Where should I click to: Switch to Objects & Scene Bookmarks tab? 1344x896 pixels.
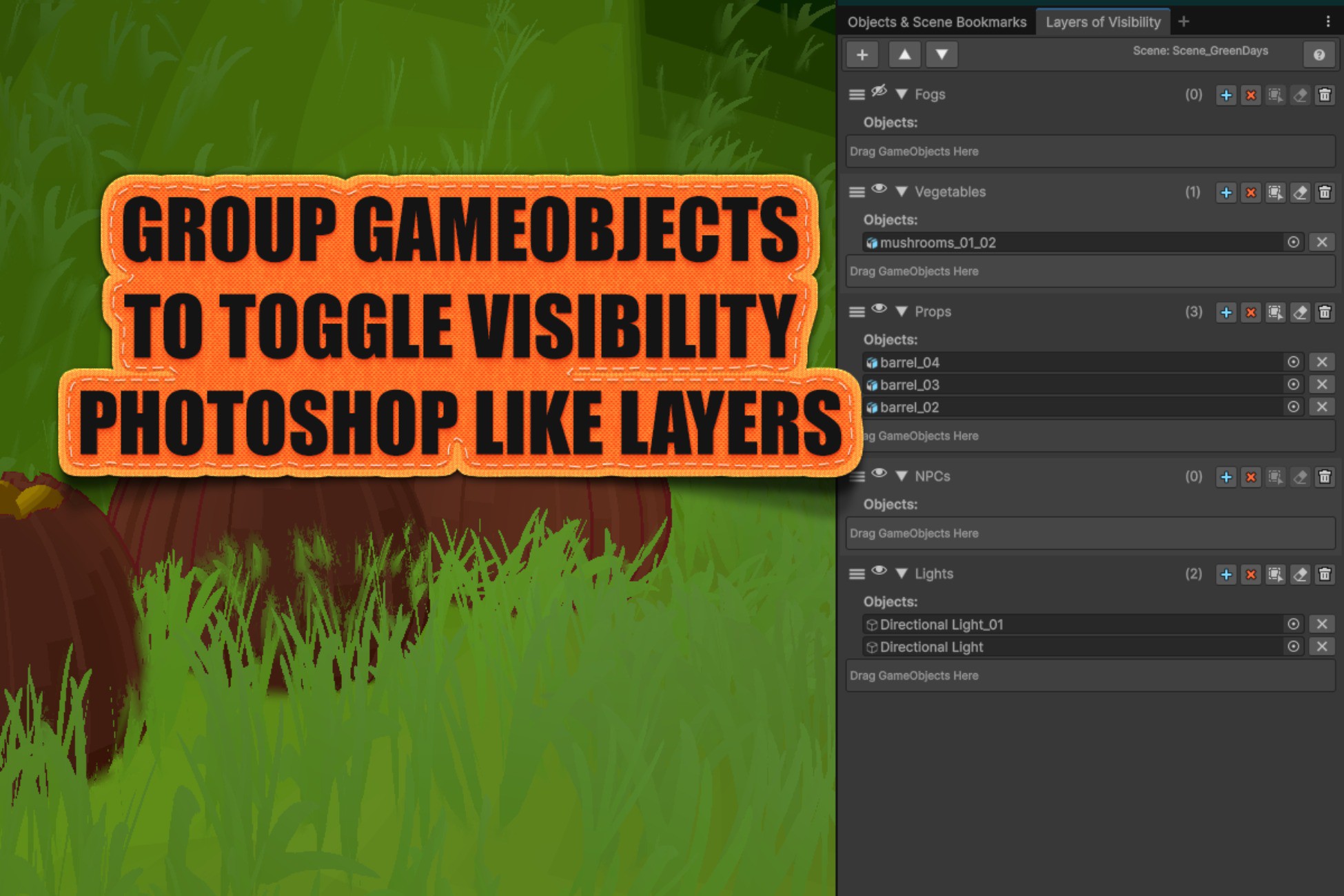coord(937,22)
